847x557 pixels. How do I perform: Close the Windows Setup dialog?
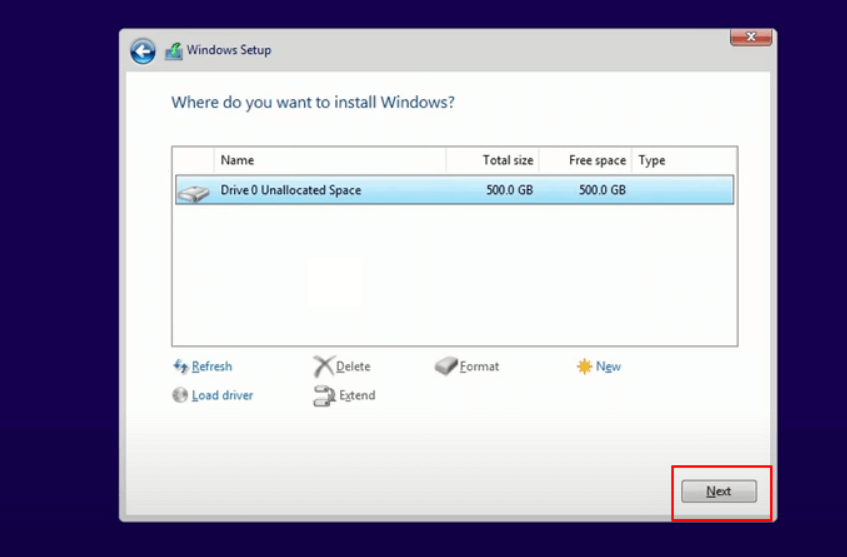[x=750, y=38]
